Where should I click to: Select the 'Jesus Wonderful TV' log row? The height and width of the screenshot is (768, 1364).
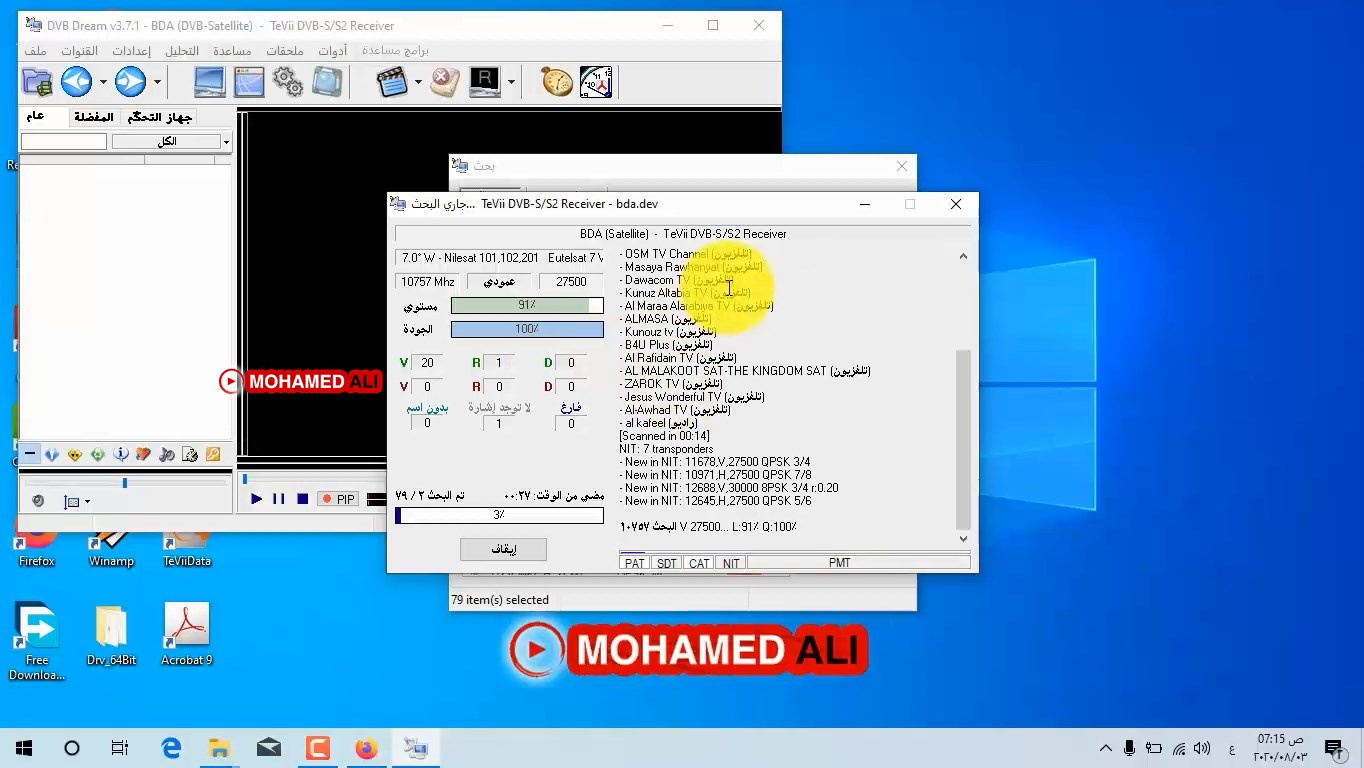click(x=692, y=397)
